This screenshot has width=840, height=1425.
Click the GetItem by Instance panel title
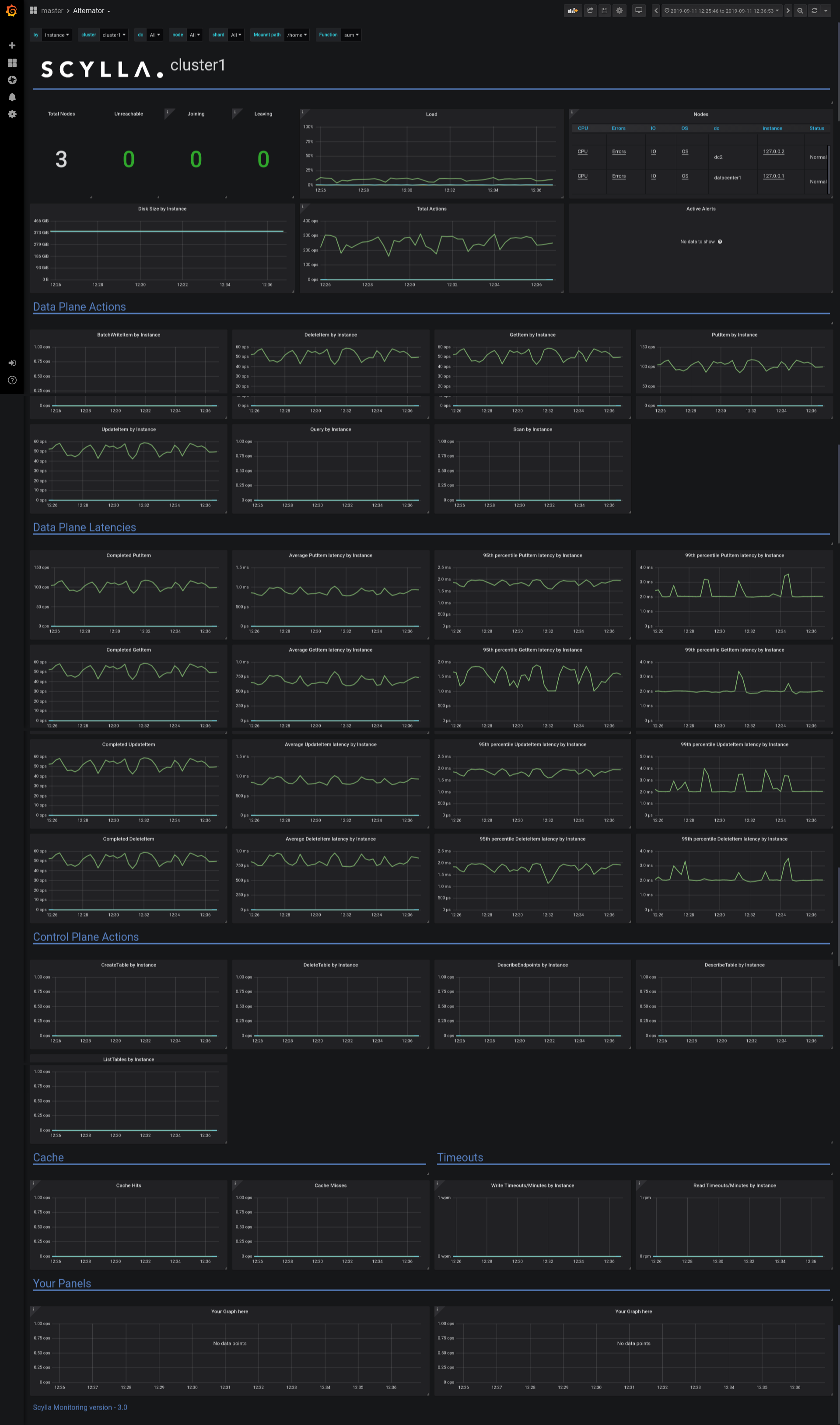532,335
